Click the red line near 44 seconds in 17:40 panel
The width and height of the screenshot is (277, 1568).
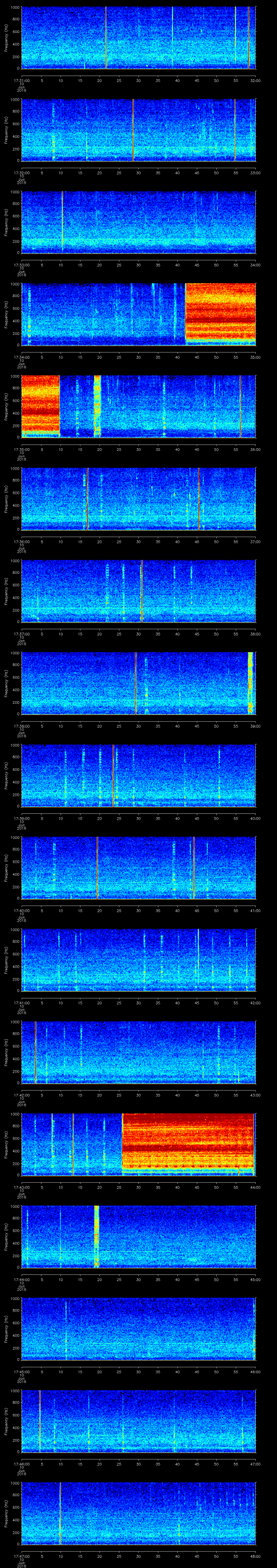(194, 868)
